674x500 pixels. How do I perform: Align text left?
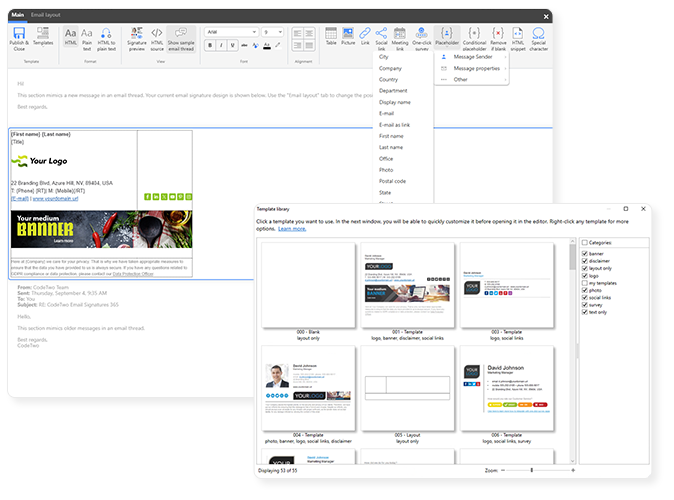(x=297, y=34)
